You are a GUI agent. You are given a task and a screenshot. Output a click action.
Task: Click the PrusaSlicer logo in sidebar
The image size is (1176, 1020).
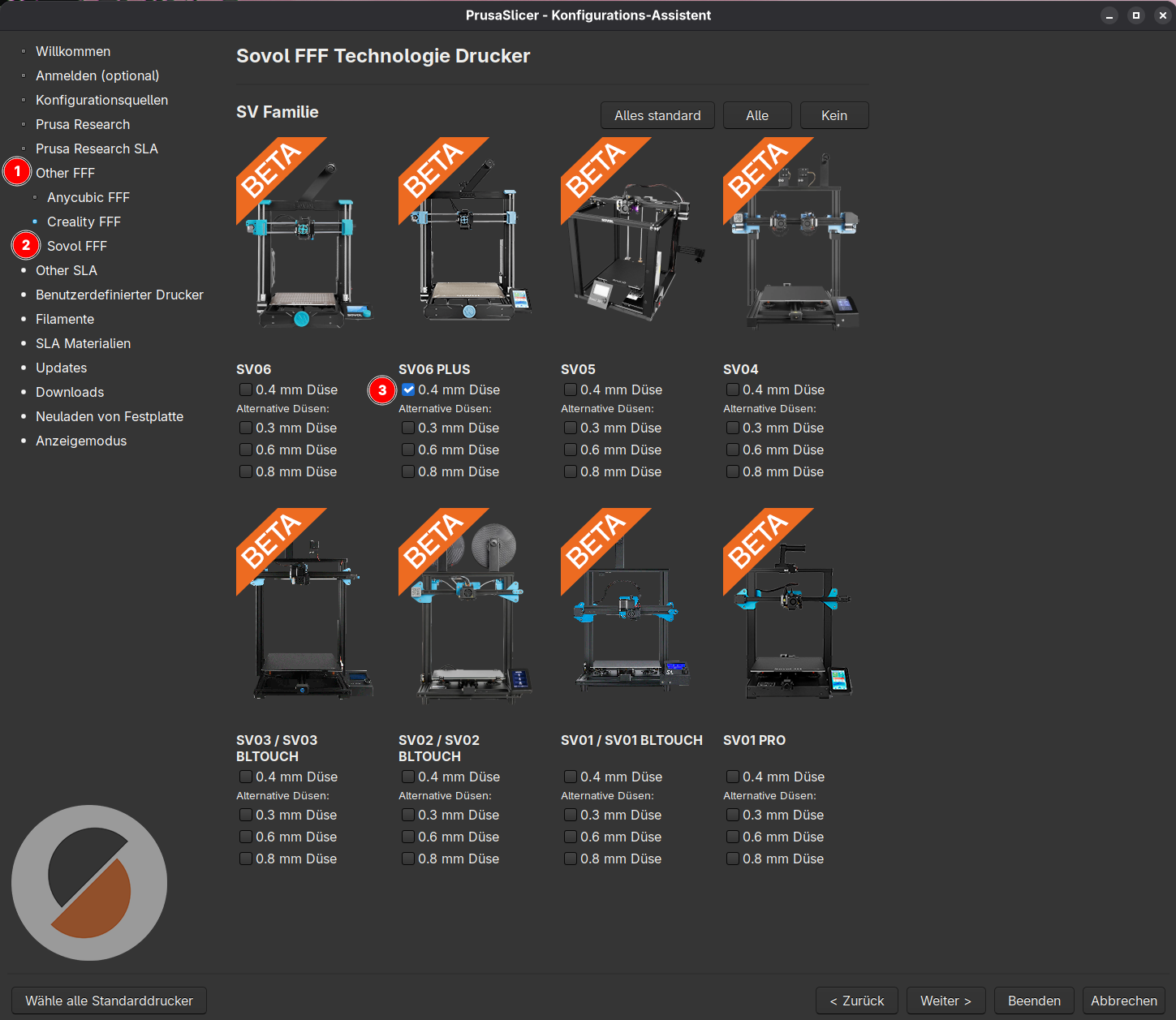[89, 883]
